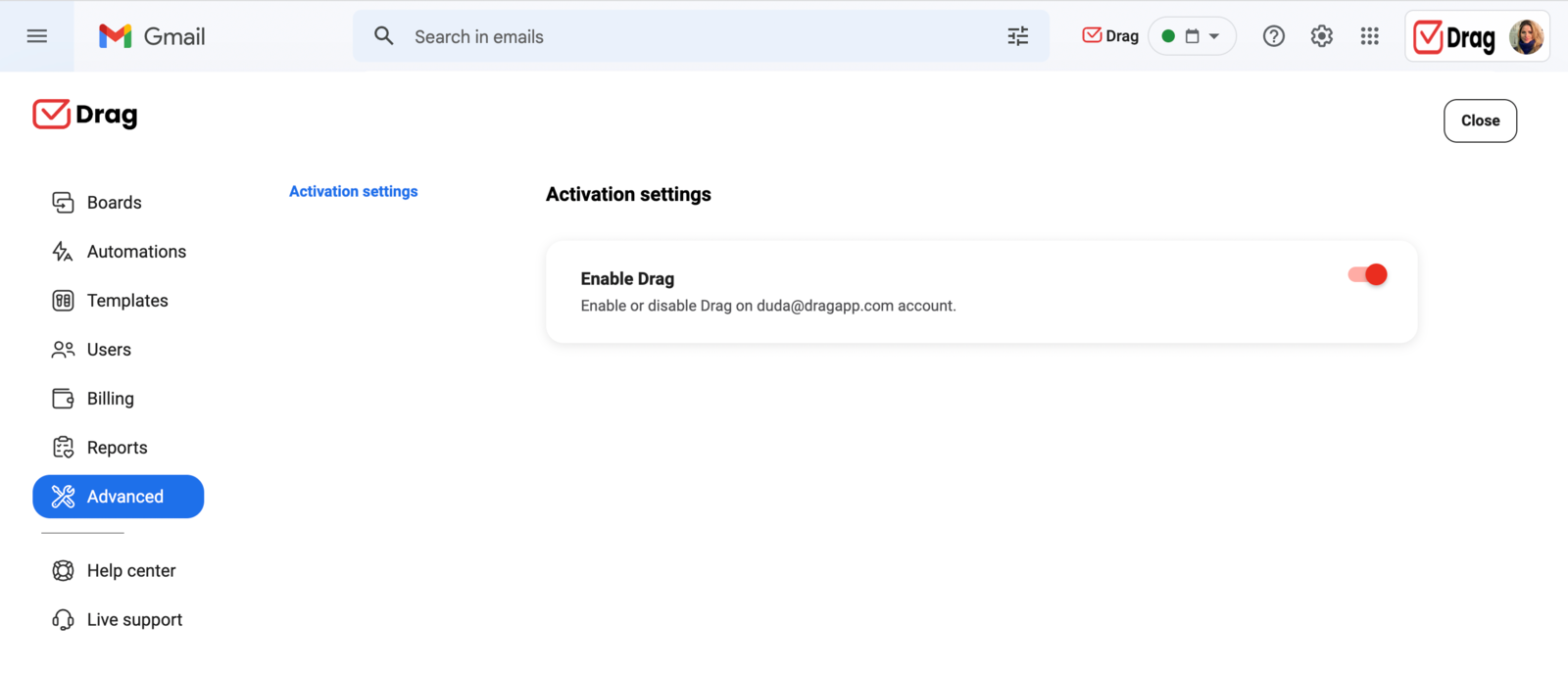Open Google apps grid icon
1568x673 pixels.
(x=1369, y=36)
